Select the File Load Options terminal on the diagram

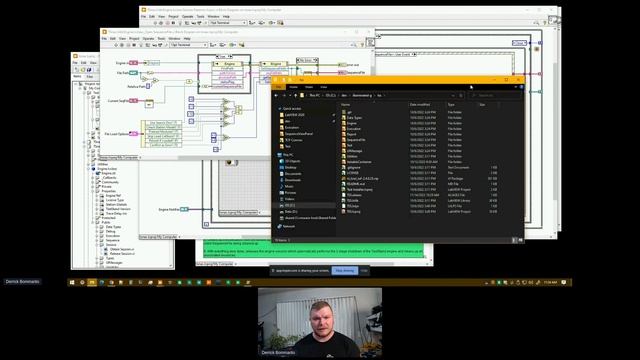click(133, 133)
